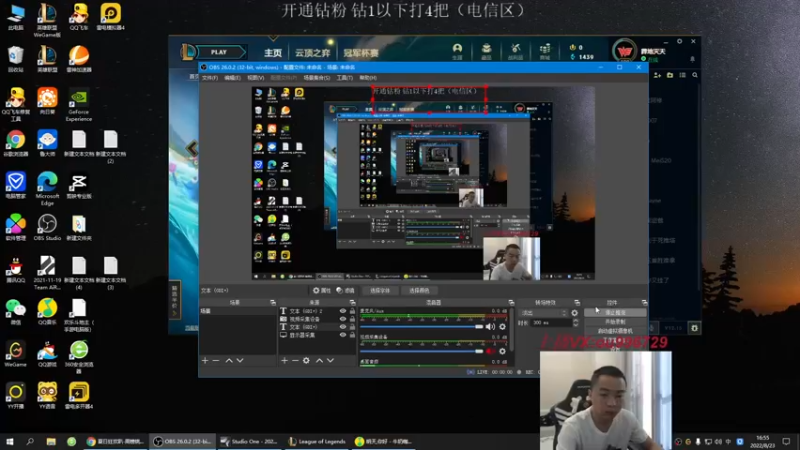Undock the controls (控件) panel
Image resolution: width=800 pixels, height=450 pixels.
(x=644, y=303)
